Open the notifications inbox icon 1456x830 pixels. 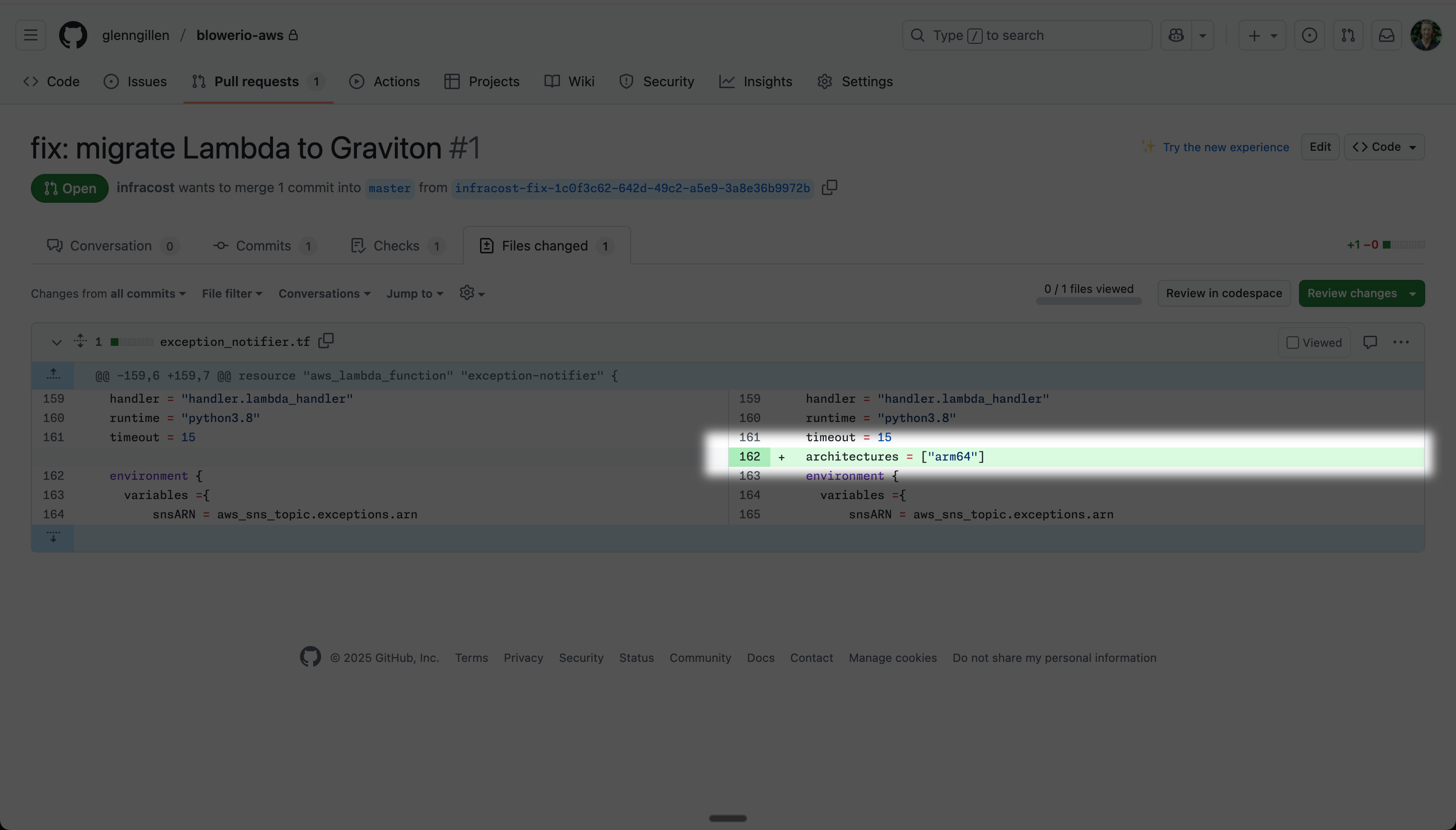pyautogui.click(x=1386, y=35)
